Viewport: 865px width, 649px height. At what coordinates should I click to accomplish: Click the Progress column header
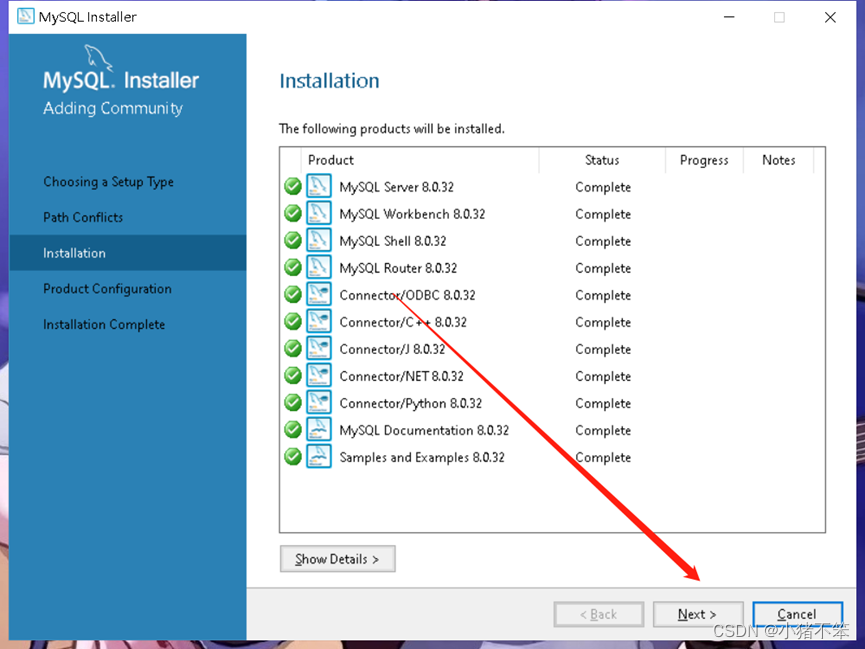704,160
